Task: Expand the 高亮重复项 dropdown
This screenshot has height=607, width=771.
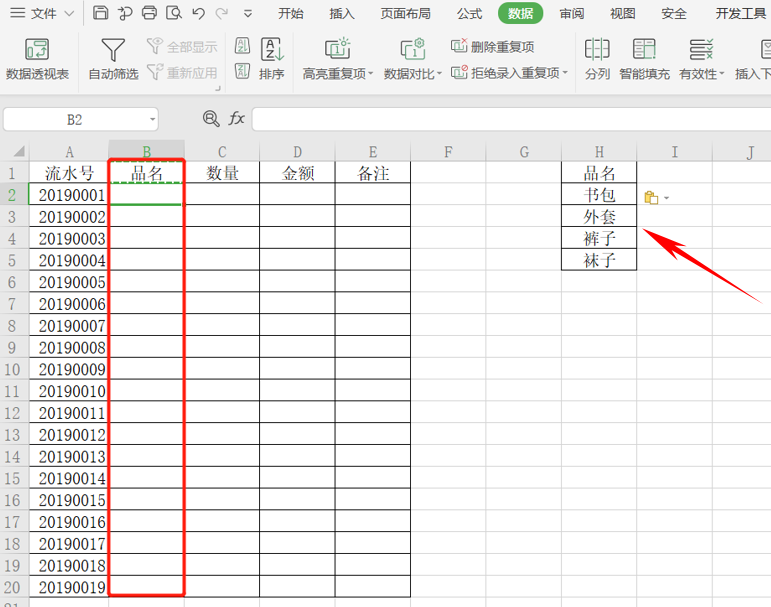Action: [x=371, y=74]
